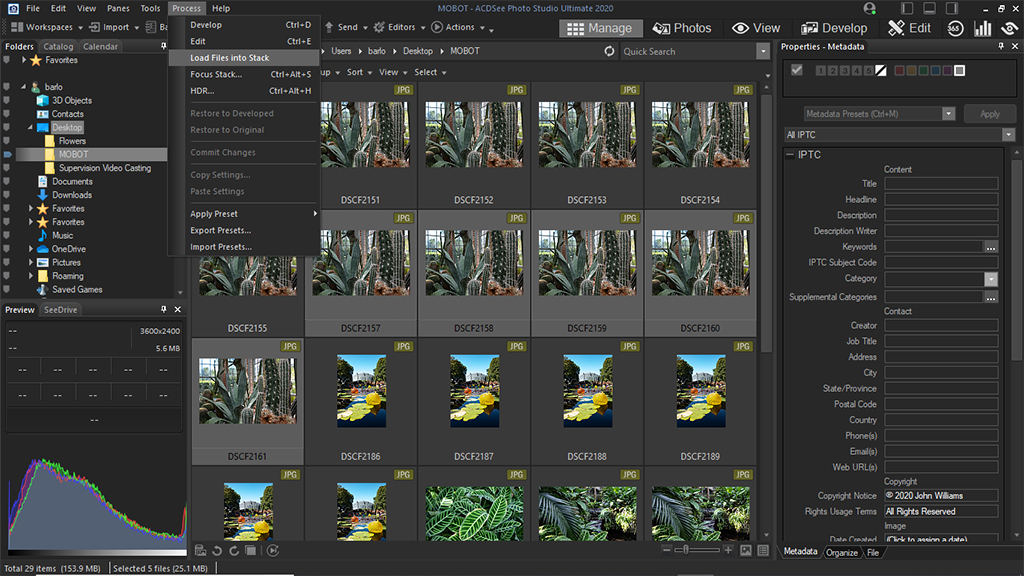
Task: Click the zoom-in plus icon for thumbnails
Action: [728, 550]
